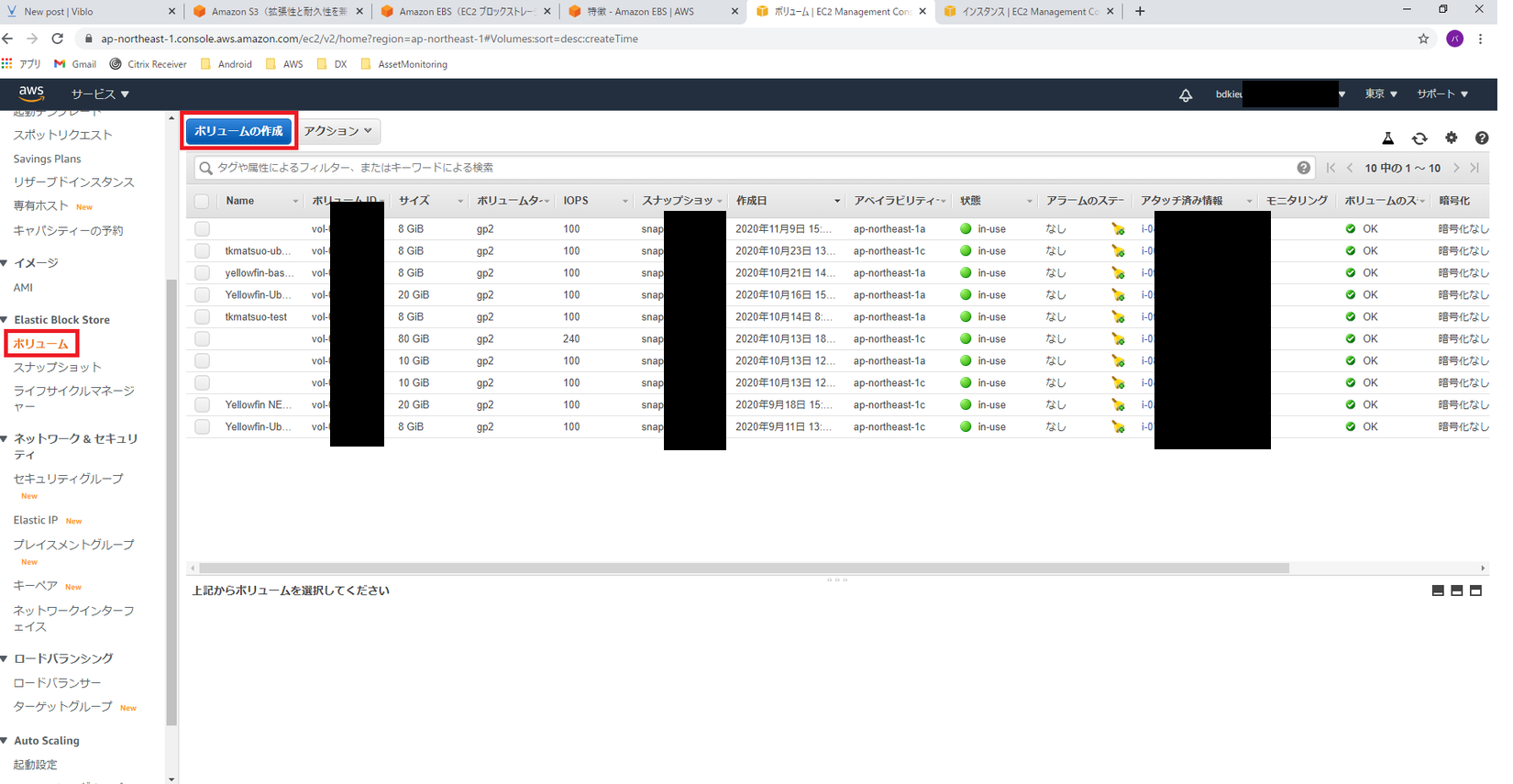Screen dimensions: 1513x784
Task: Go to the first page of volumes
Action: (1331, 168)
